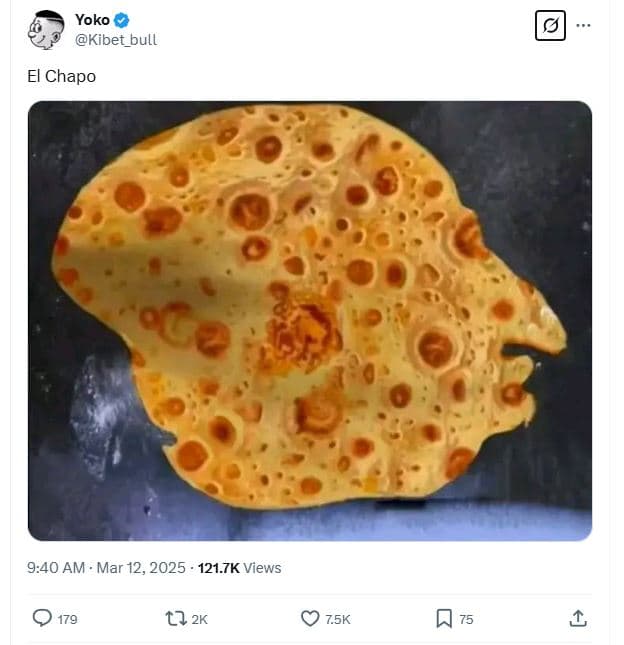The image size is (624, 645).
Task: Click the blue verified badge
Action: click(x=122, y=20)
